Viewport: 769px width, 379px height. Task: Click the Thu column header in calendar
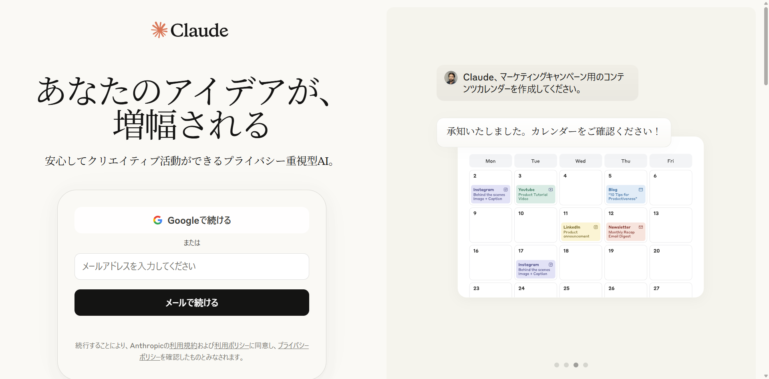[x=625, y=161]
